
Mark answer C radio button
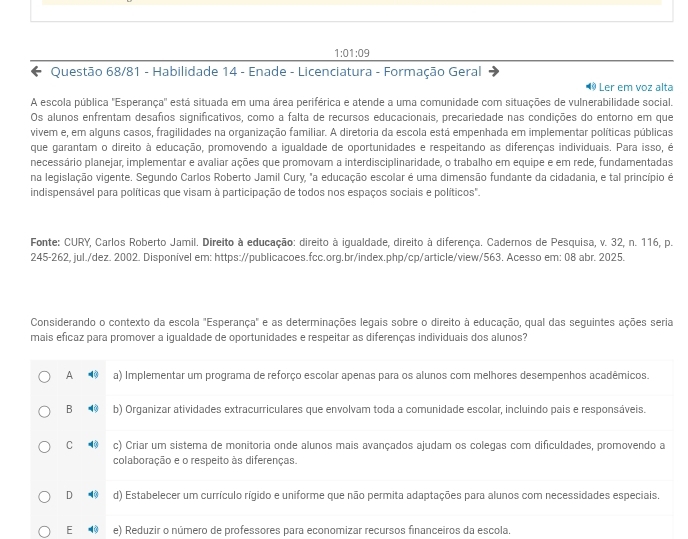coord(44,447)
